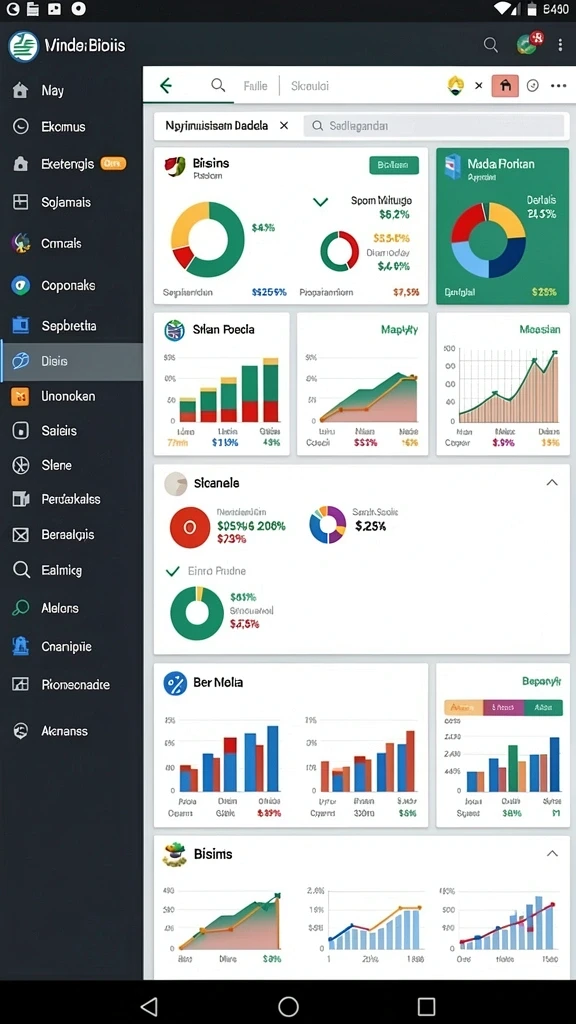Click the green Bislans button
Viewport: 576px width, 1024px height.
pos(394,165)
